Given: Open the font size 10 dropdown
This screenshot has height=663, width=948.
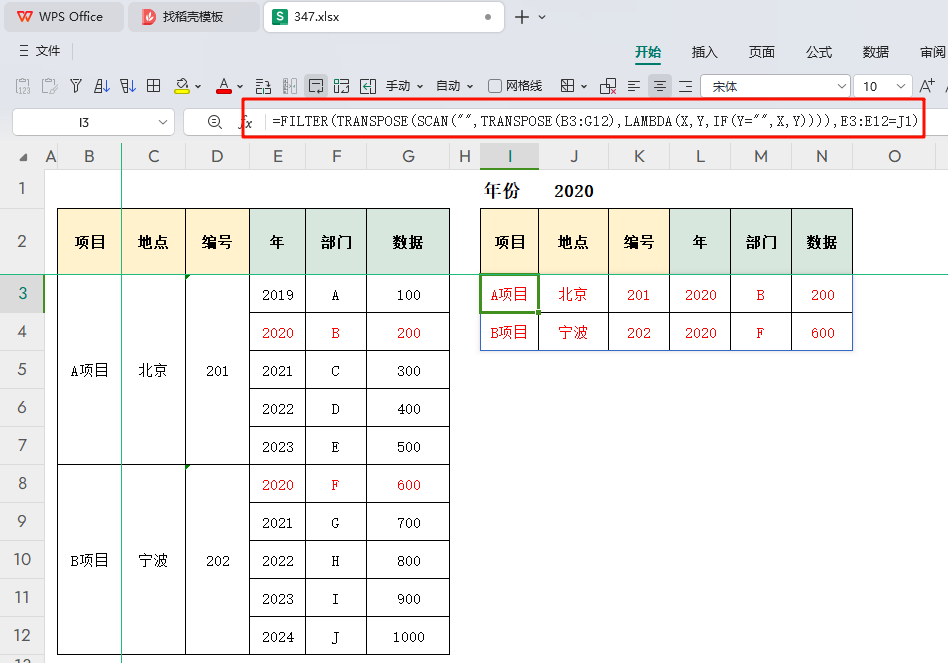Looking at the screenshot, I should [900, 86].
